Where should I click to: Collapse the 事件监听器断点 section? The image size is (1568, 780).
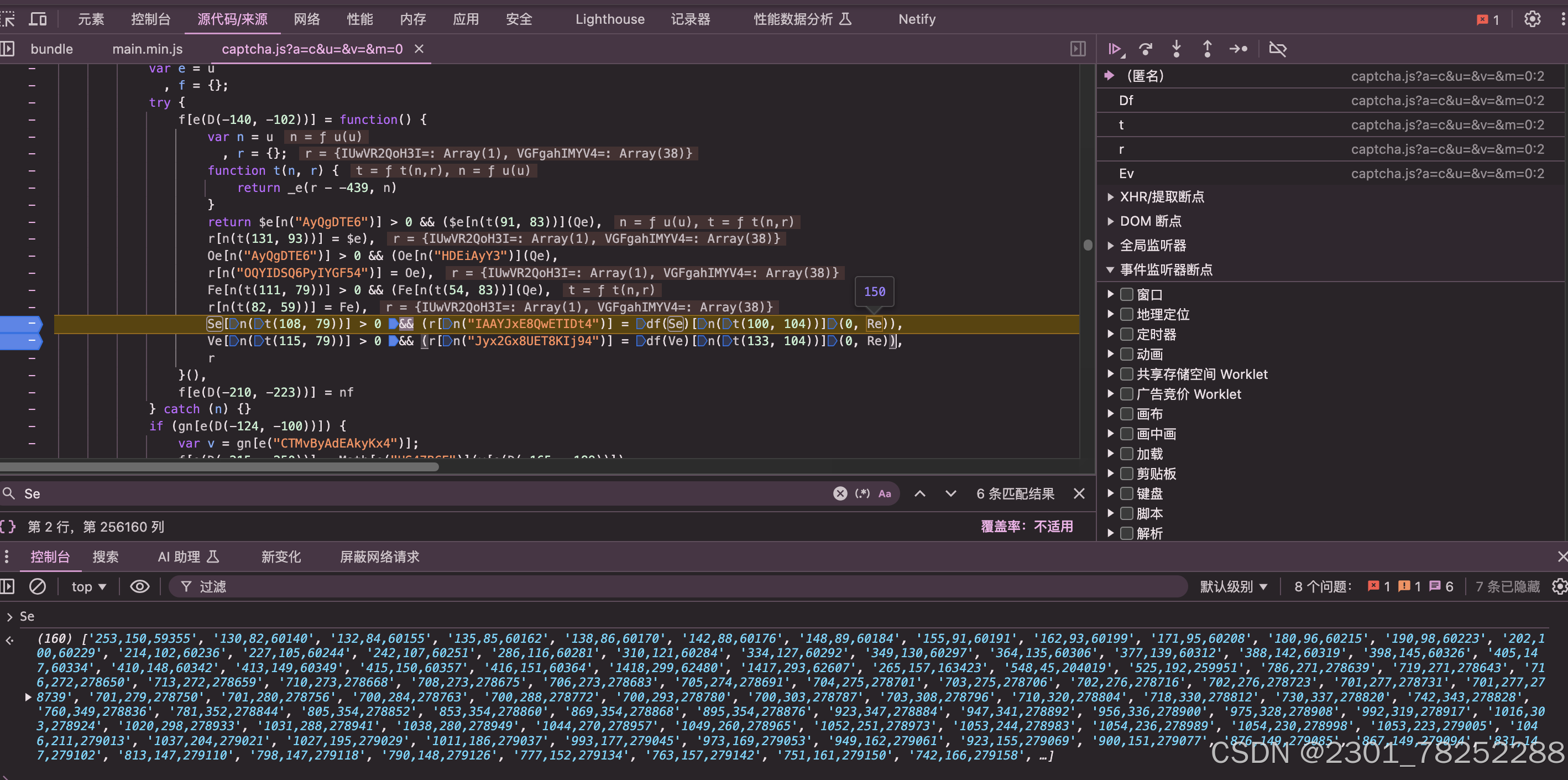pos(1111,270)
